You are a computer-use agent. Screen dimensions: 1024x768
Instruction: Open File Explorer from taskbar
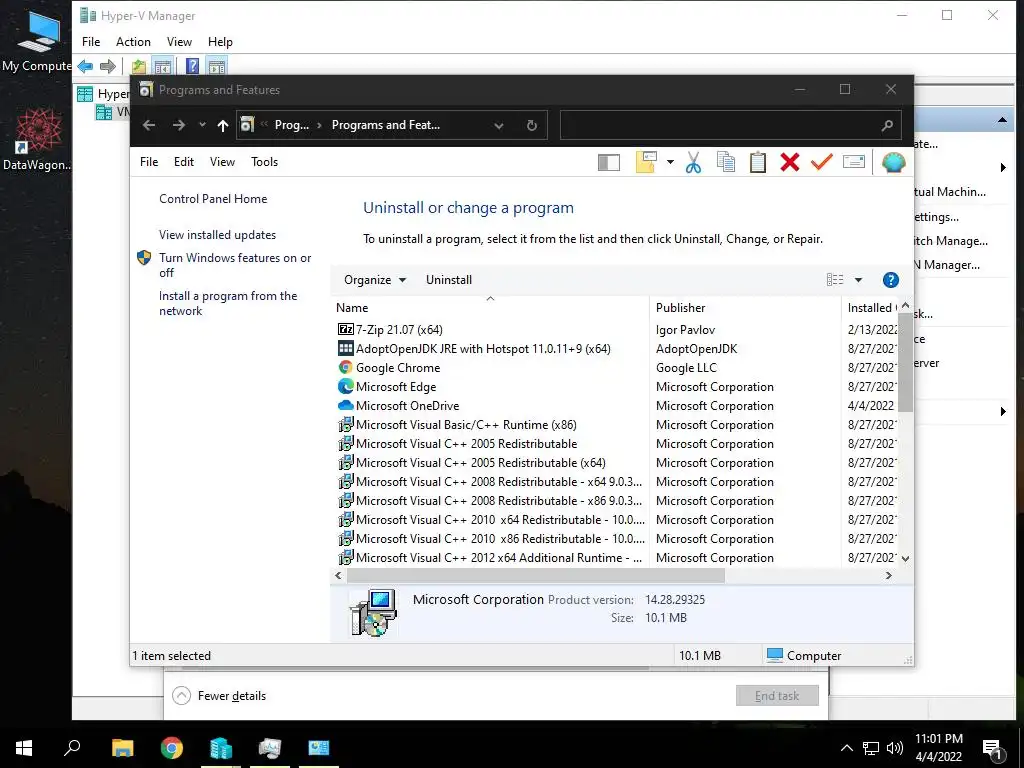click(x=122, y=748)
